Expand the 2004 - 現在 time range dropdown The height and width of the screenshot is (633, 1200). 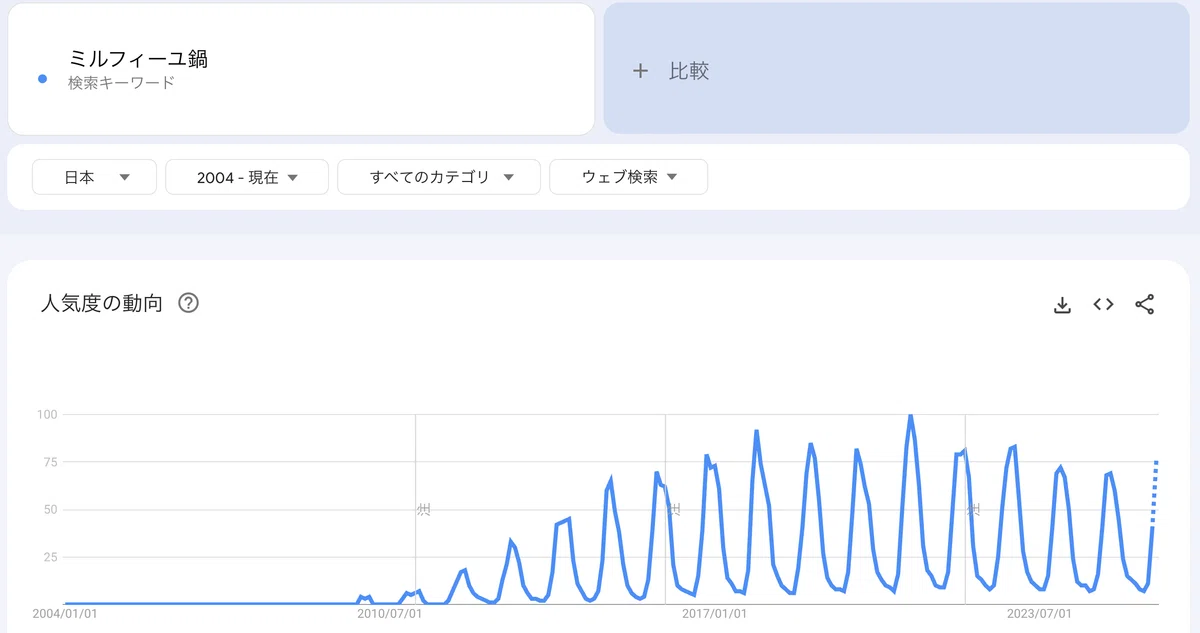(x=247, y=177)
